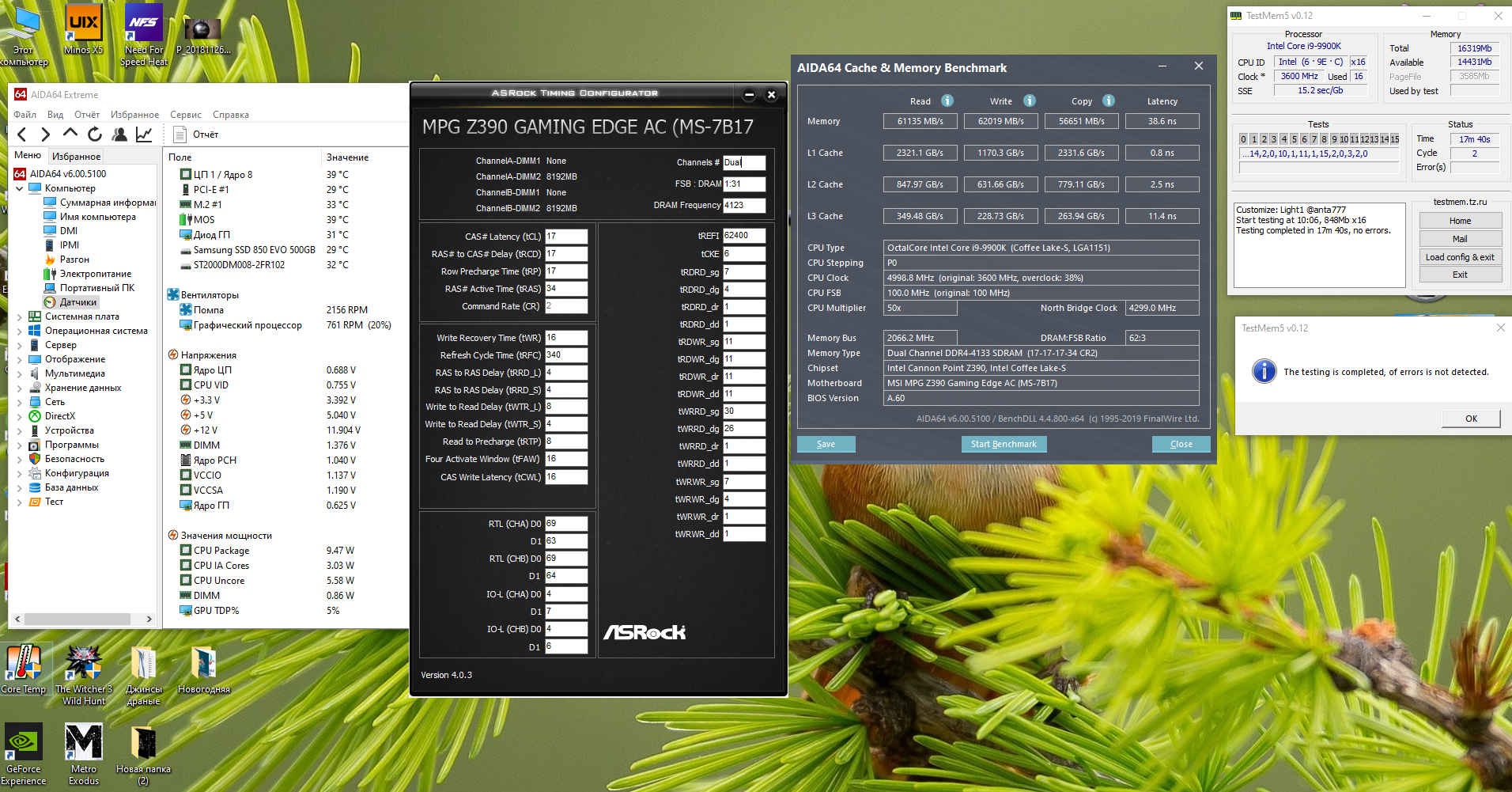
Task: Open the graph icon in AIDA64 toolbar
Action: tap(144, 135)
